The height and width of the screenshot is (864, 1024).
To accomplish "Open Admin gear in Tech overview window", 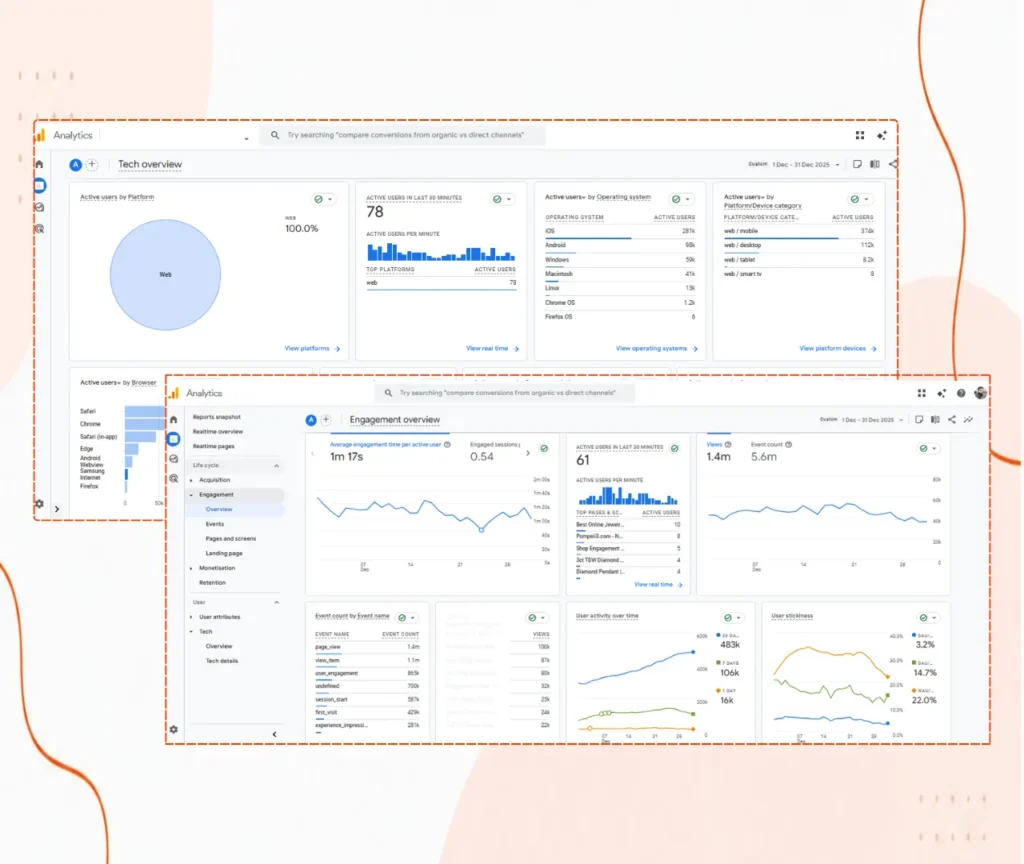I will (x=39, y=504).
